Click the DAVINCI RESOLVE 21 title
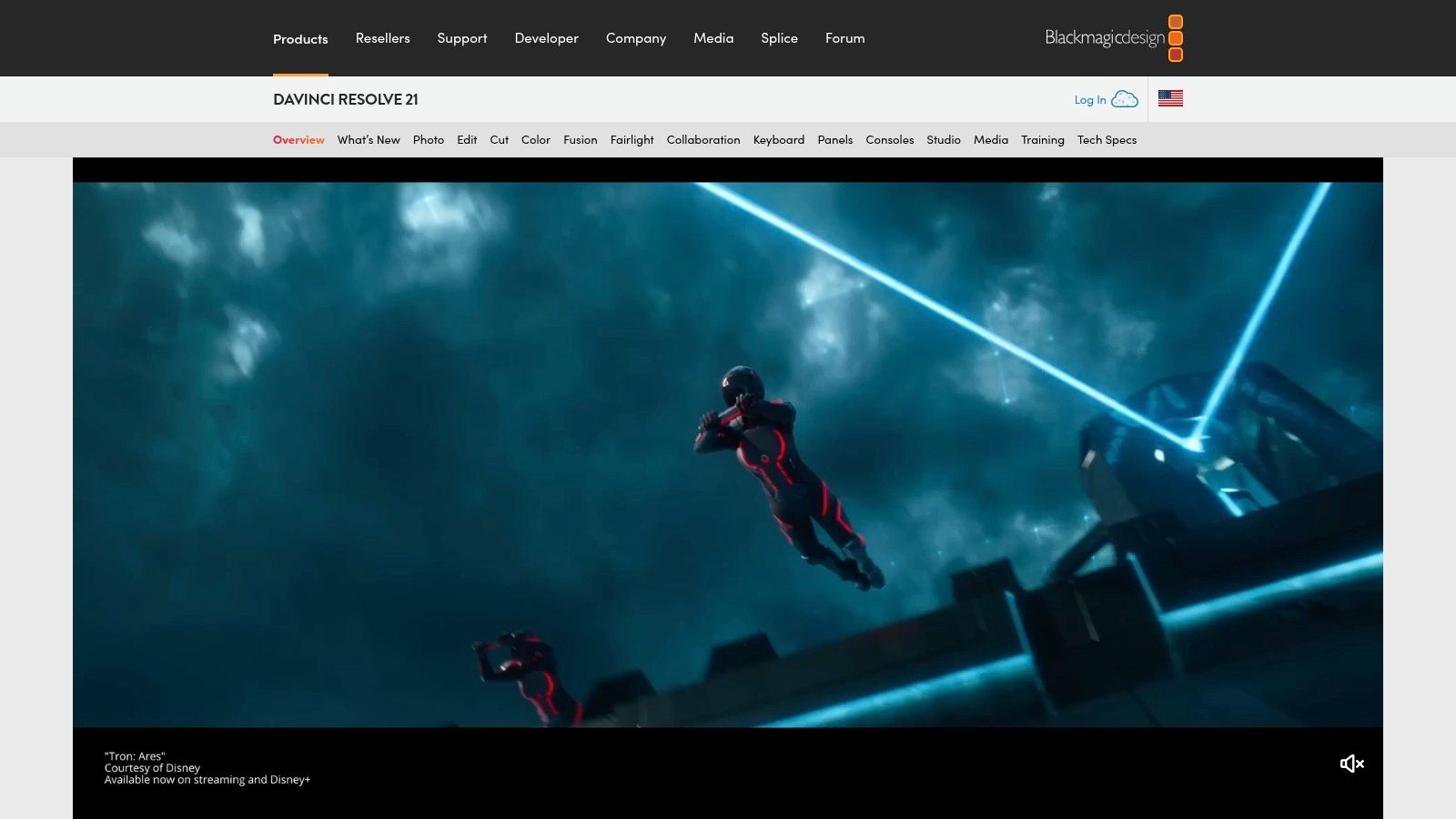 pos(346,99)
